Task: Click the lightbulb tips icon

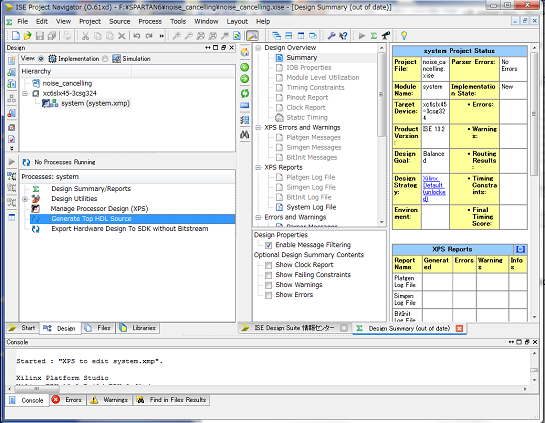Action: coord(404,35)
